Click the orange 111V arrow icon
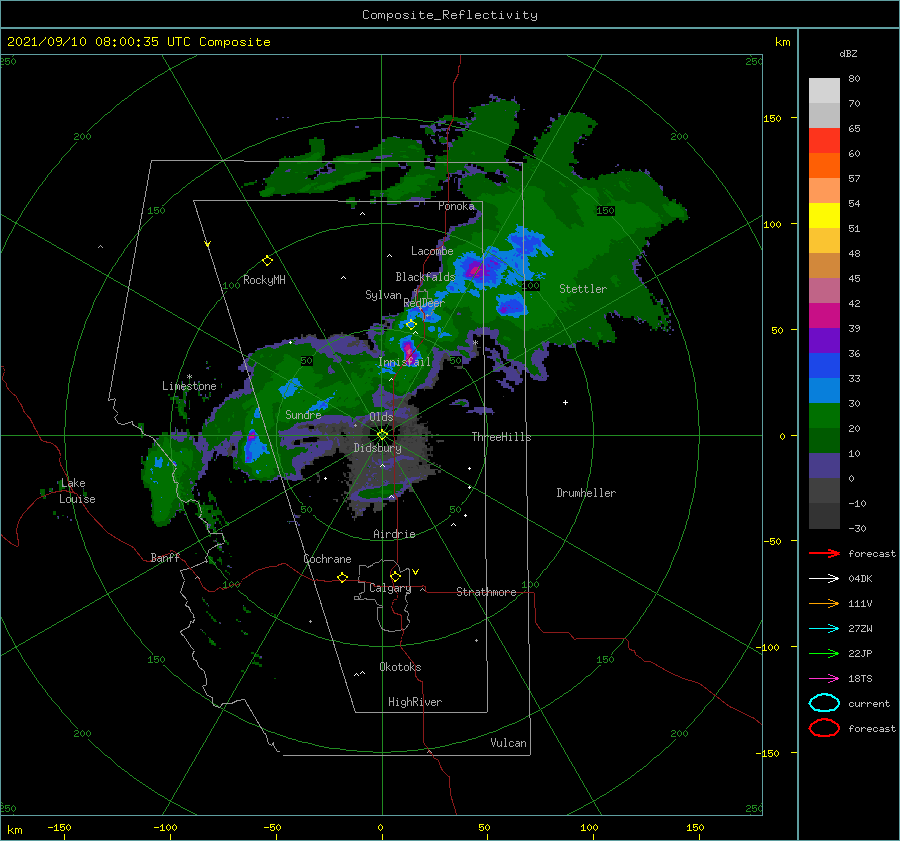 [824, 603]
